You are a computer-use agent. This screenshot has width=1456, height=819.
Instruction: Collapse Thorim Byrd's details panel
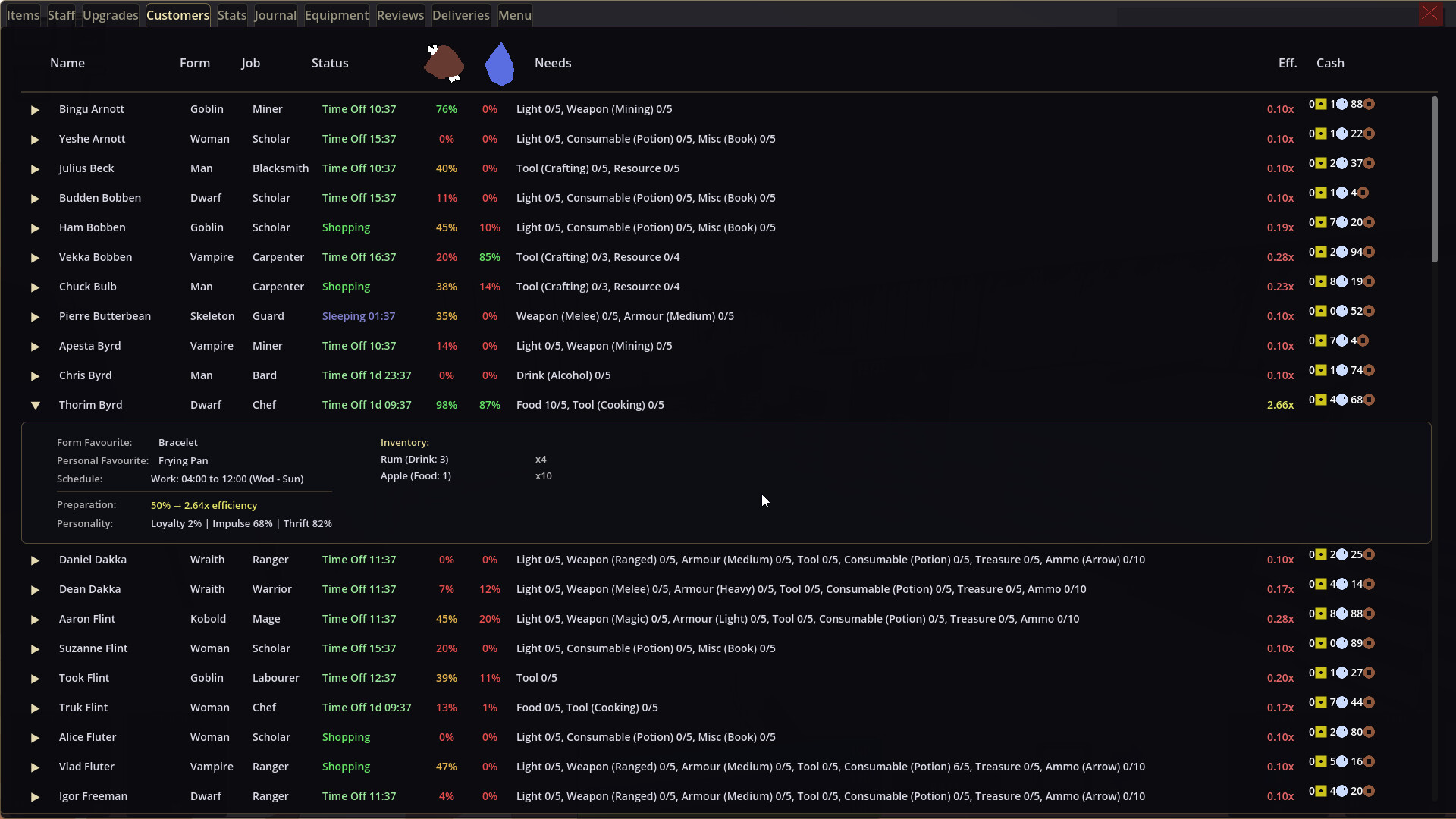pyautogui.click(x=35, y=405)
